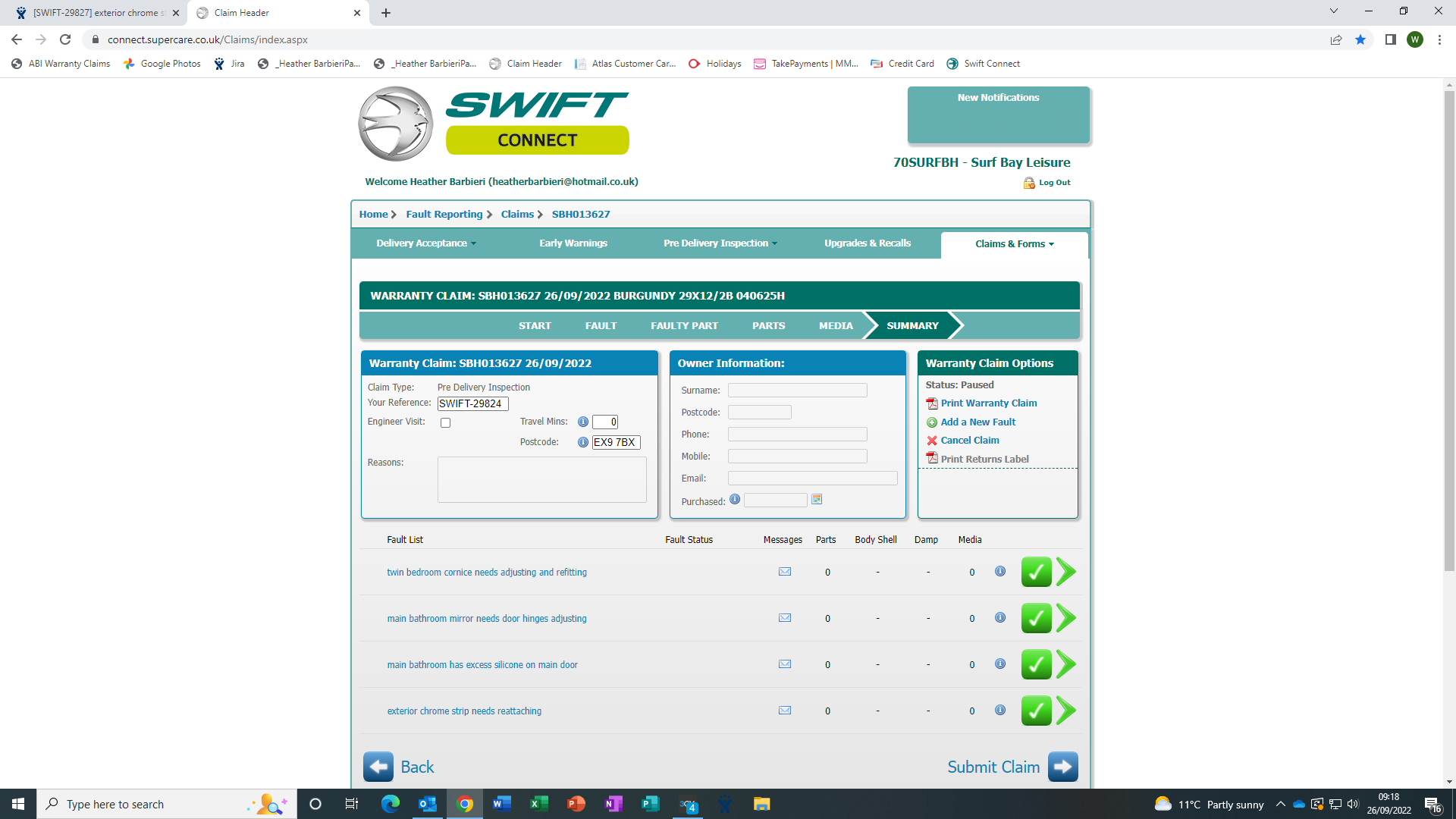Click Add a New Fault link
This screenshot has width=1456, height=819.
977,422
